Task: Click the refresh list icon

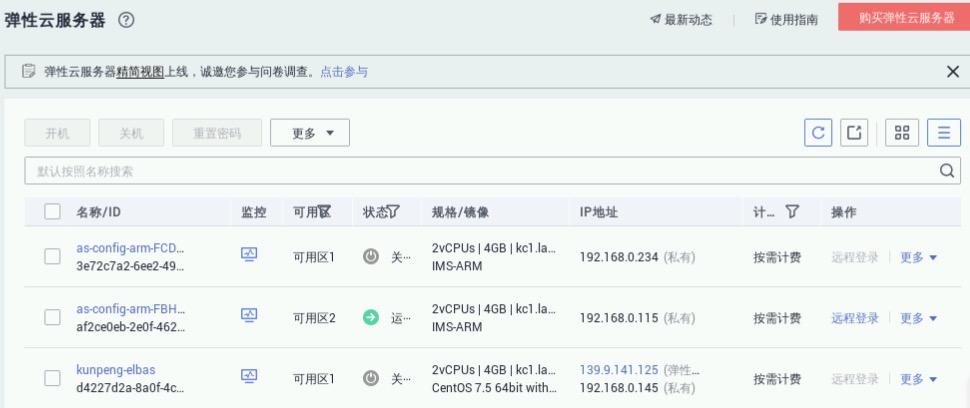Action: point(818,133)
